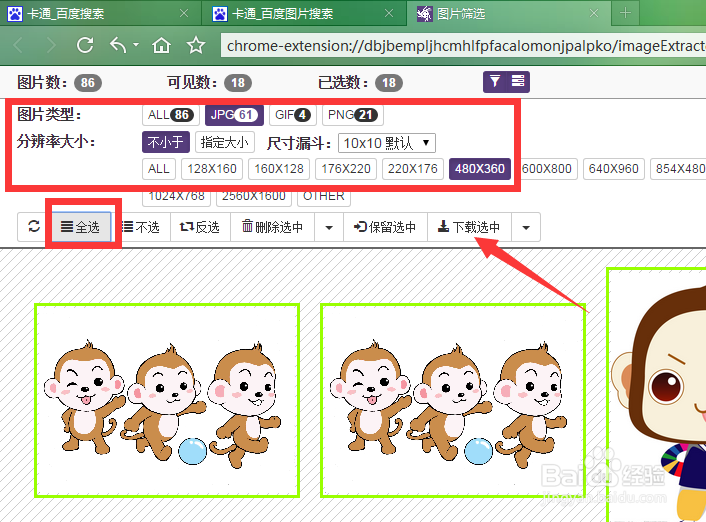Filter image type JPG 61

[234, 115]
